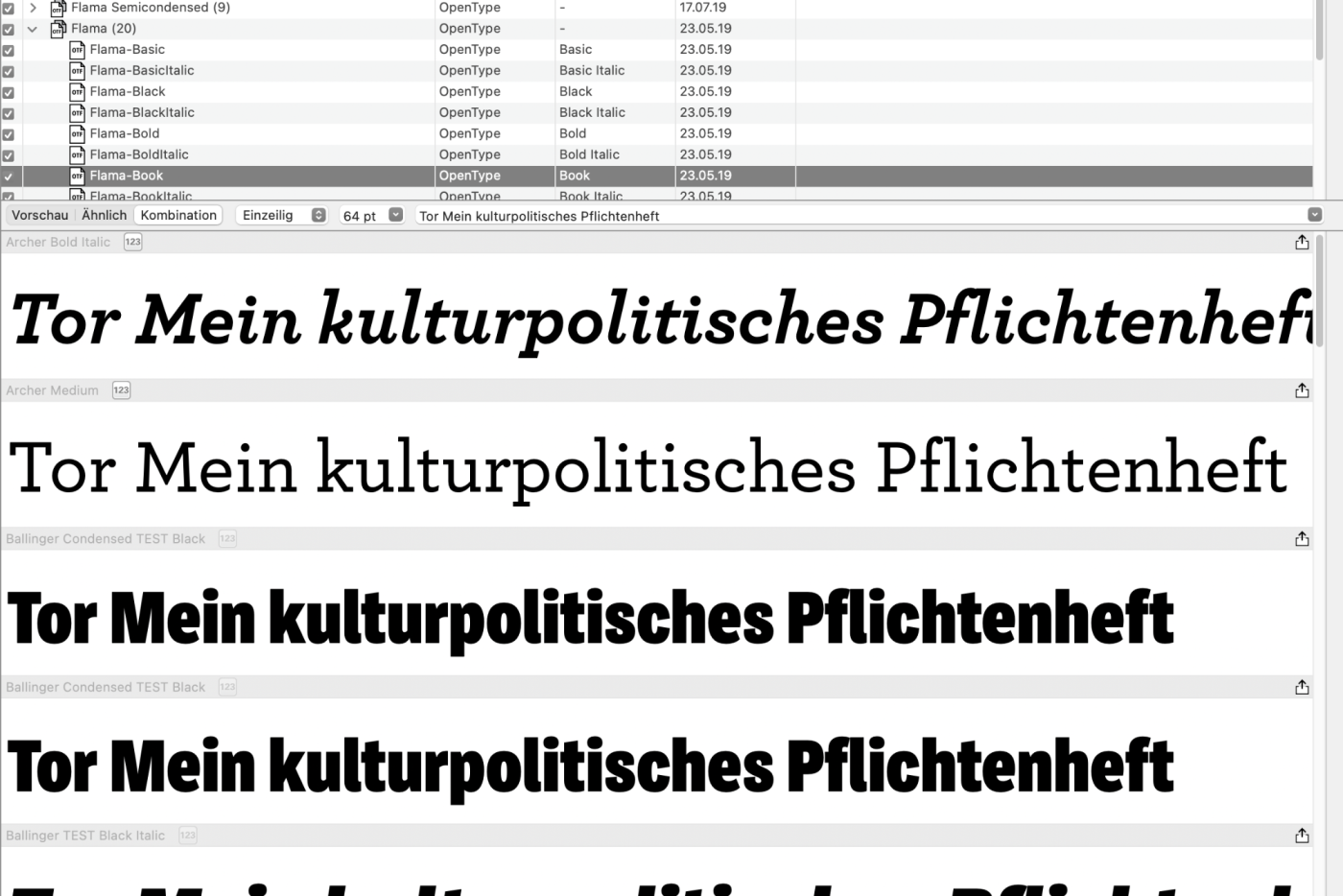Select the Flama-Bold font name
The width and height of the screenshot is (1343, 896).
tap(125, 134)
